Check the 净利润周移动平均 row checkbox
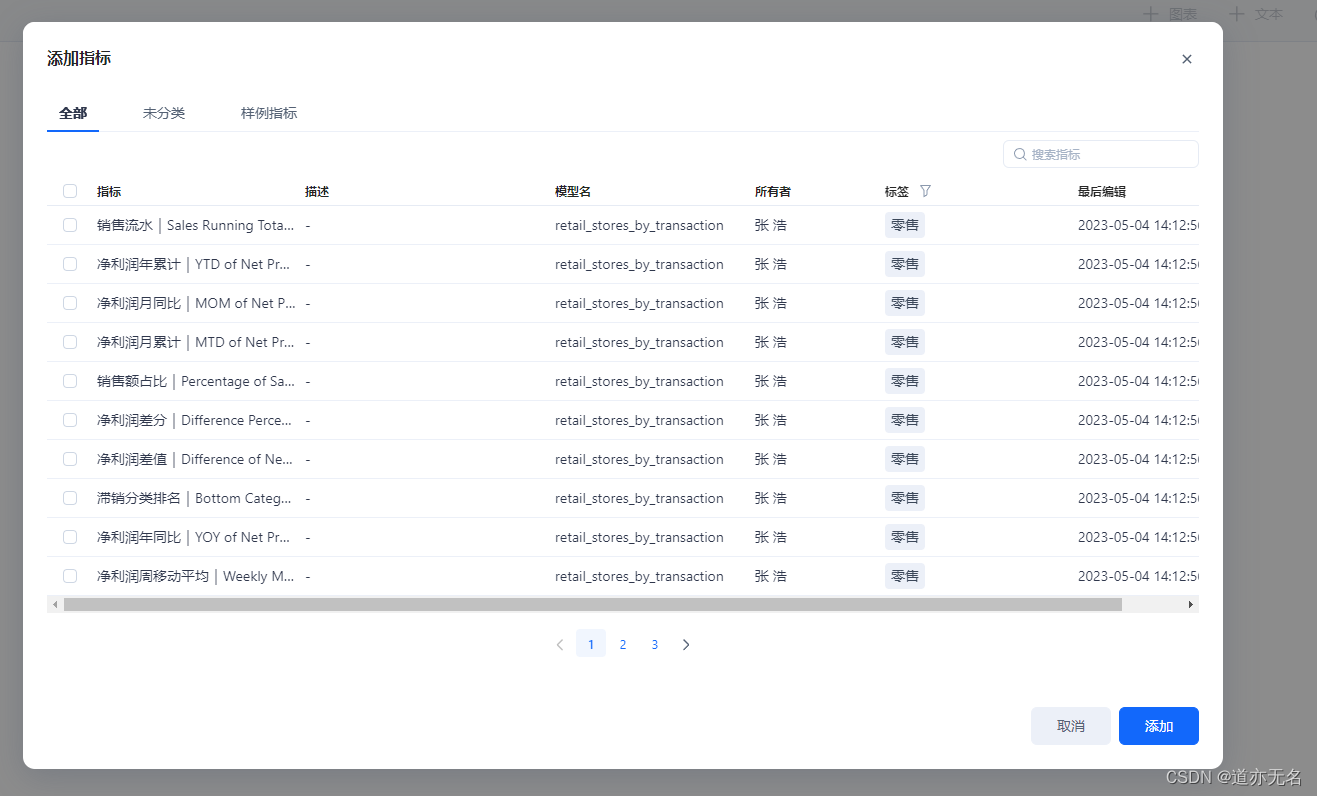The height and width of the screenshot is (796, 1317). point(70,576)
